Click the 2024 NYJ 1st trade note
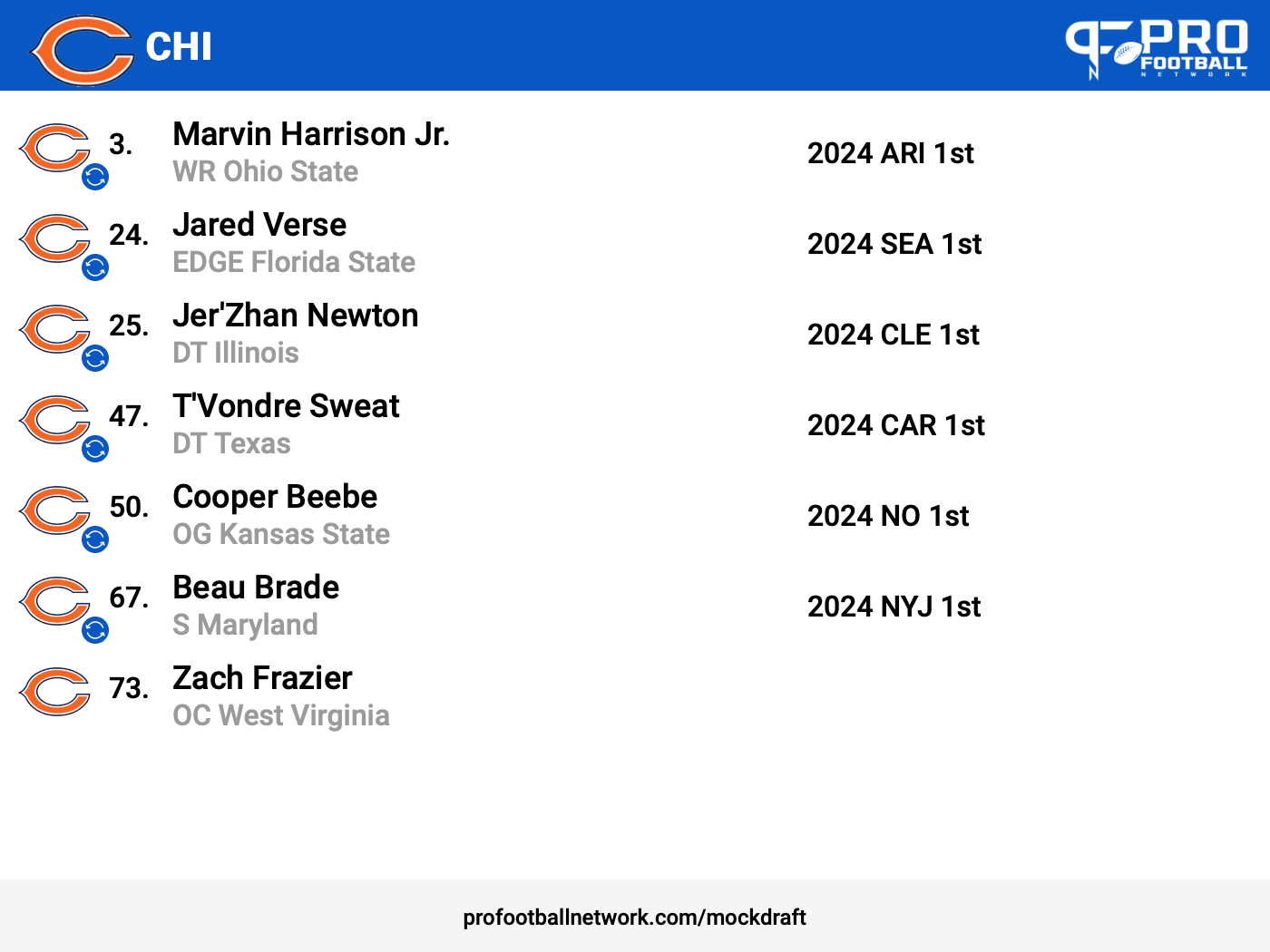Screen dimensions: 1270x952 (894, 607)
